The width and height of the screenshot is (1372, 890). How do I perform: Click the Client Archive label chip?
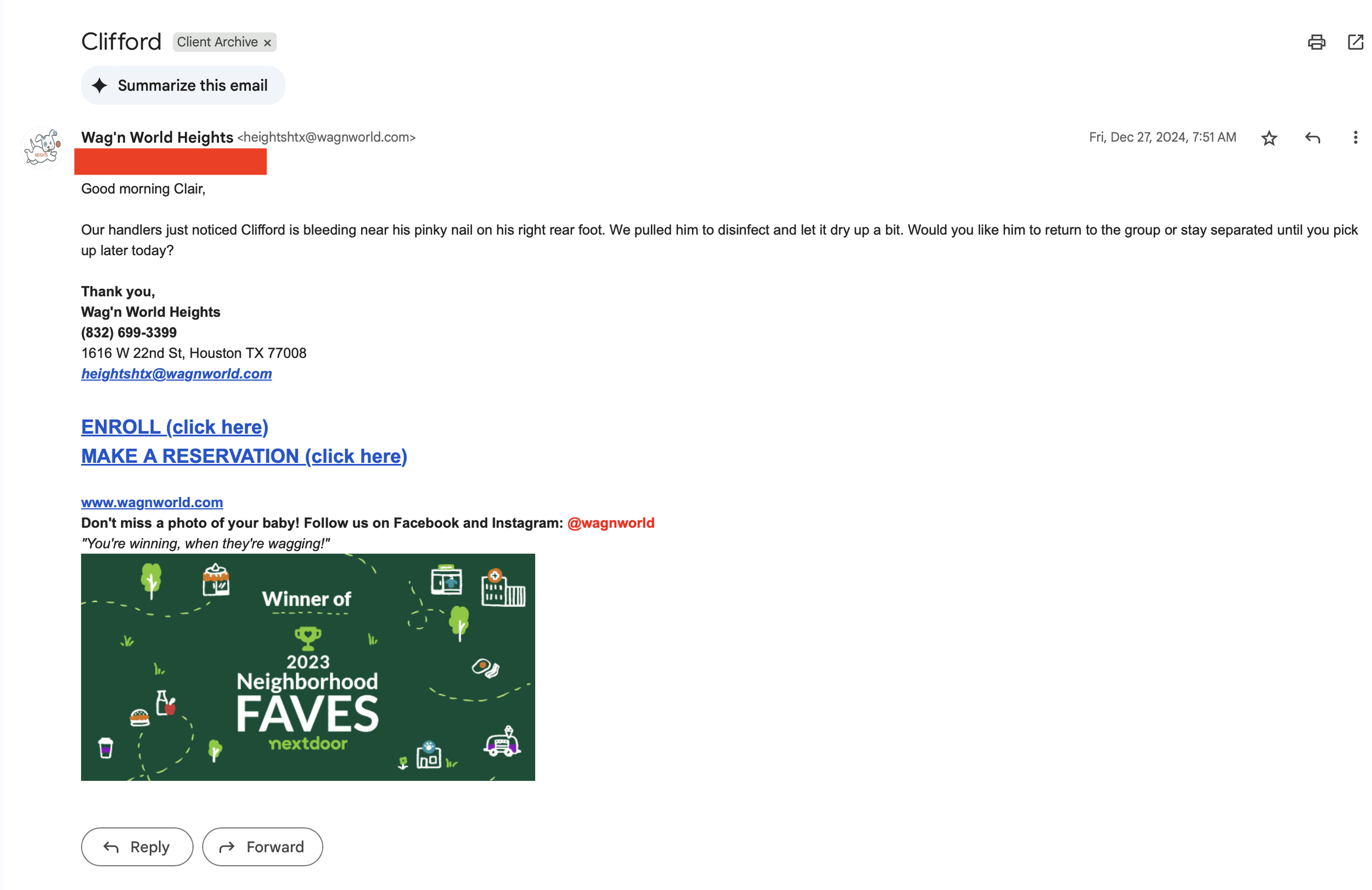point(217,42)
